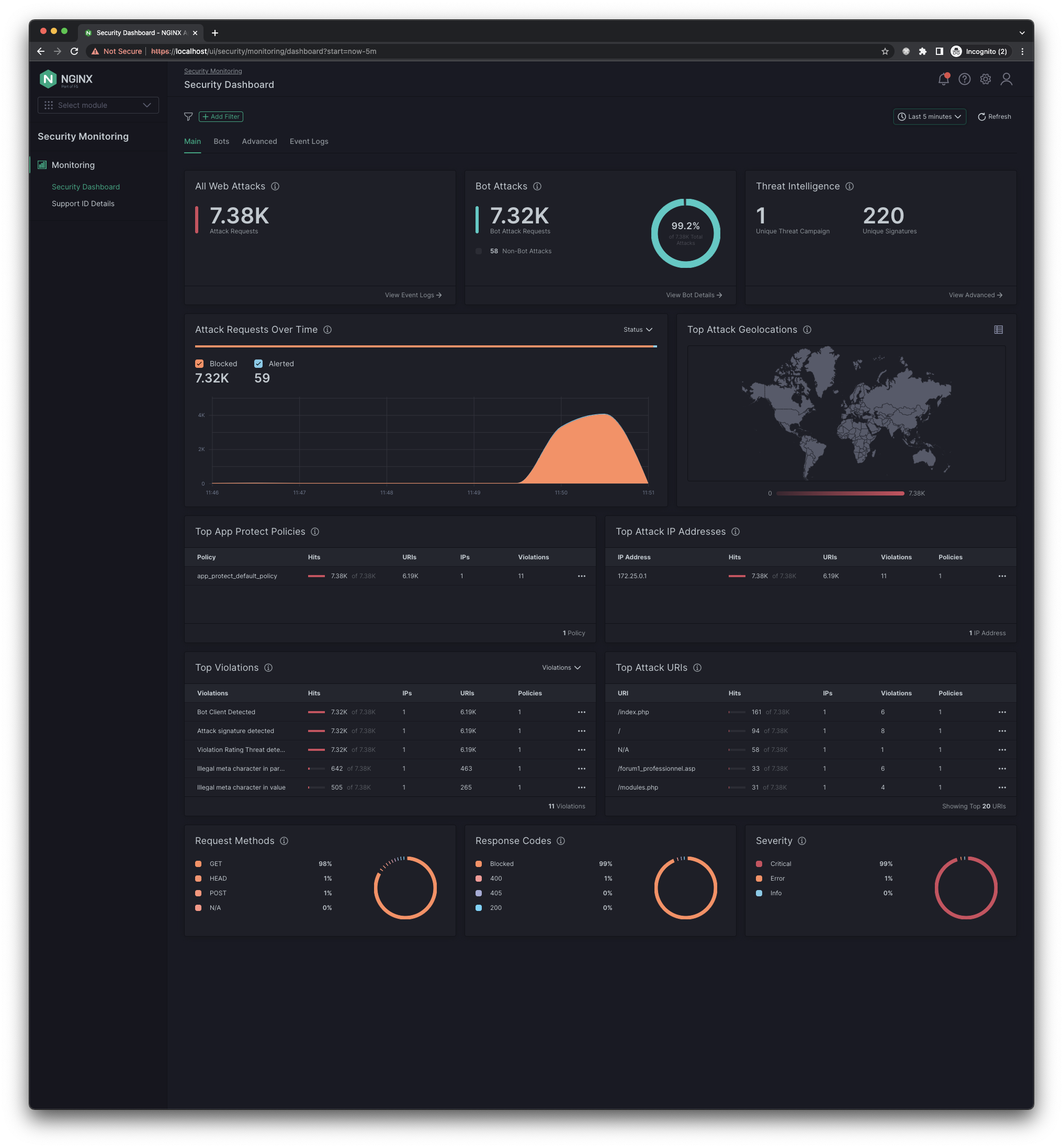Click the user profile icon
This screenshot has width=1063, height=1148.
pos(1006,80)
